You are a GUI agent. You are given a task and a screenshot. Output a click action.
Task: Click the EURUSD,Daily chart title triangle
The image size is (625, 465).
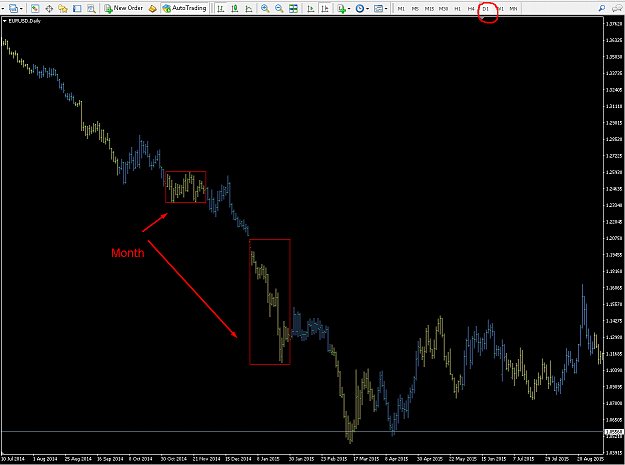5,21
